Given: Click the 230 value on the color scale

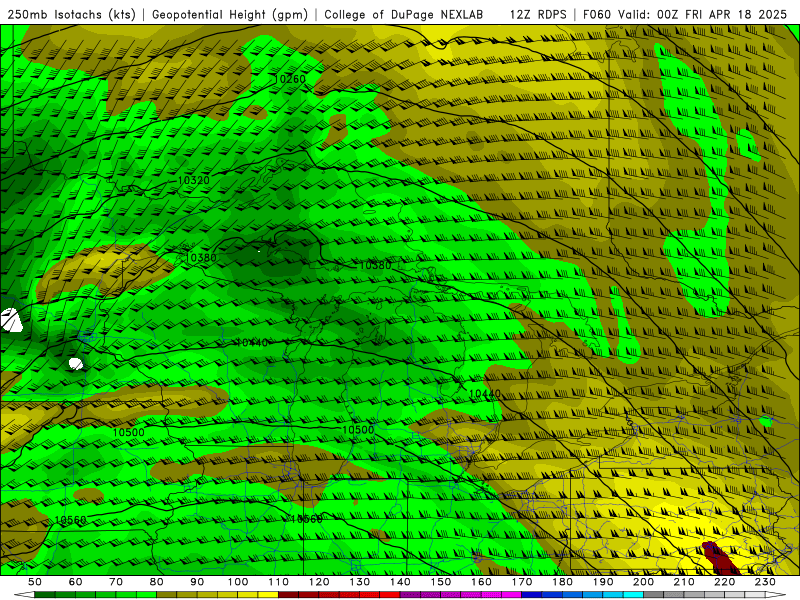Looking at the screenshot, I should tap(765, 582).
